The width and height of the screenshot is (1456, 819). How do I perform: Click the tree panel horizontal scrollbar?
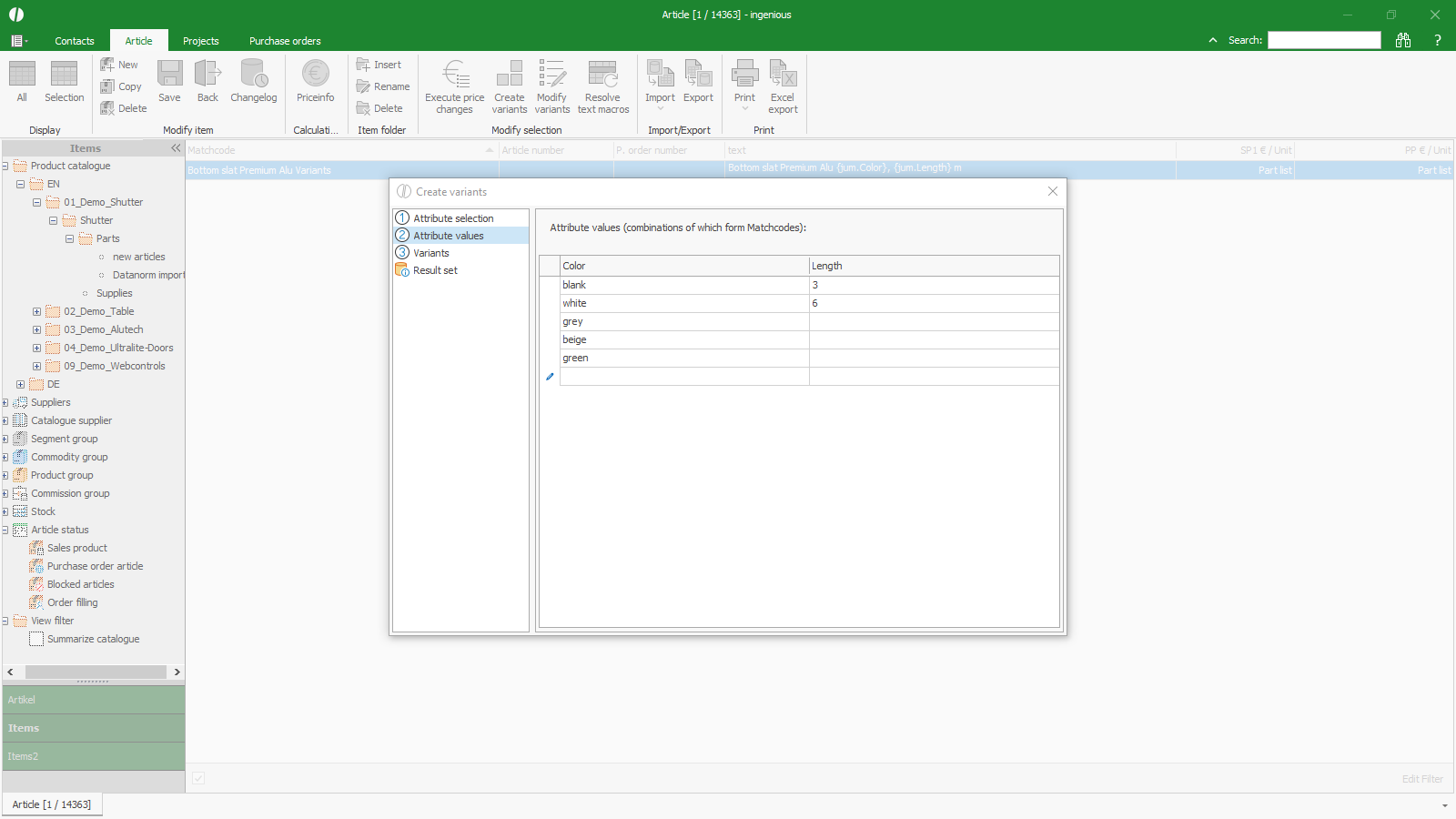pos(95,672)
